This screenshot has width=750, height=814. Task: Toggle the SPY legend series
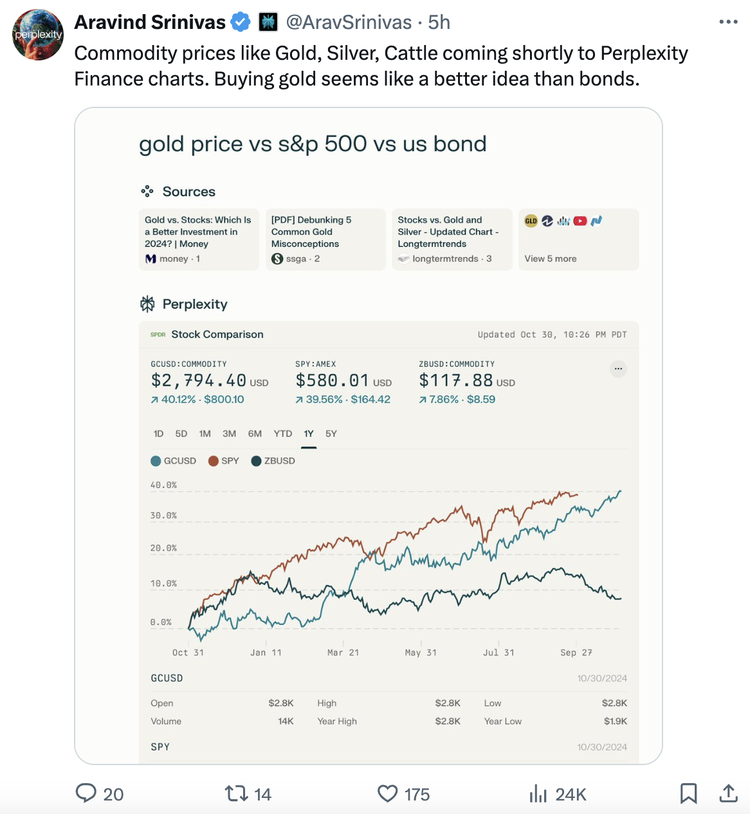tap(224, 460)
